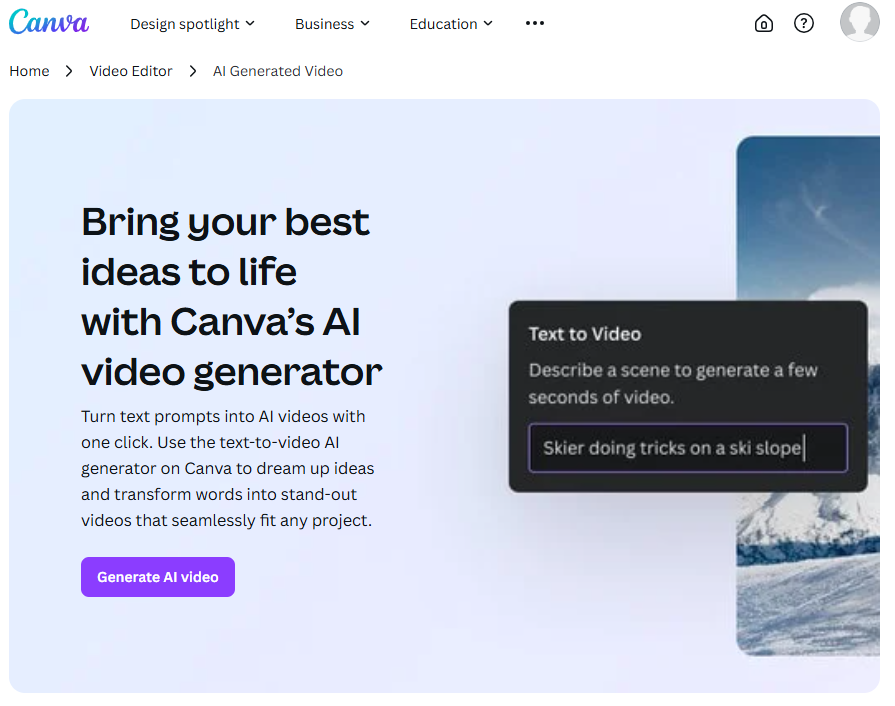Click the 'Describe a scene to generate' description
Image resolution: width=895 pixels, height=706 pixels.
pyautogui.click(x=673, y=384)
